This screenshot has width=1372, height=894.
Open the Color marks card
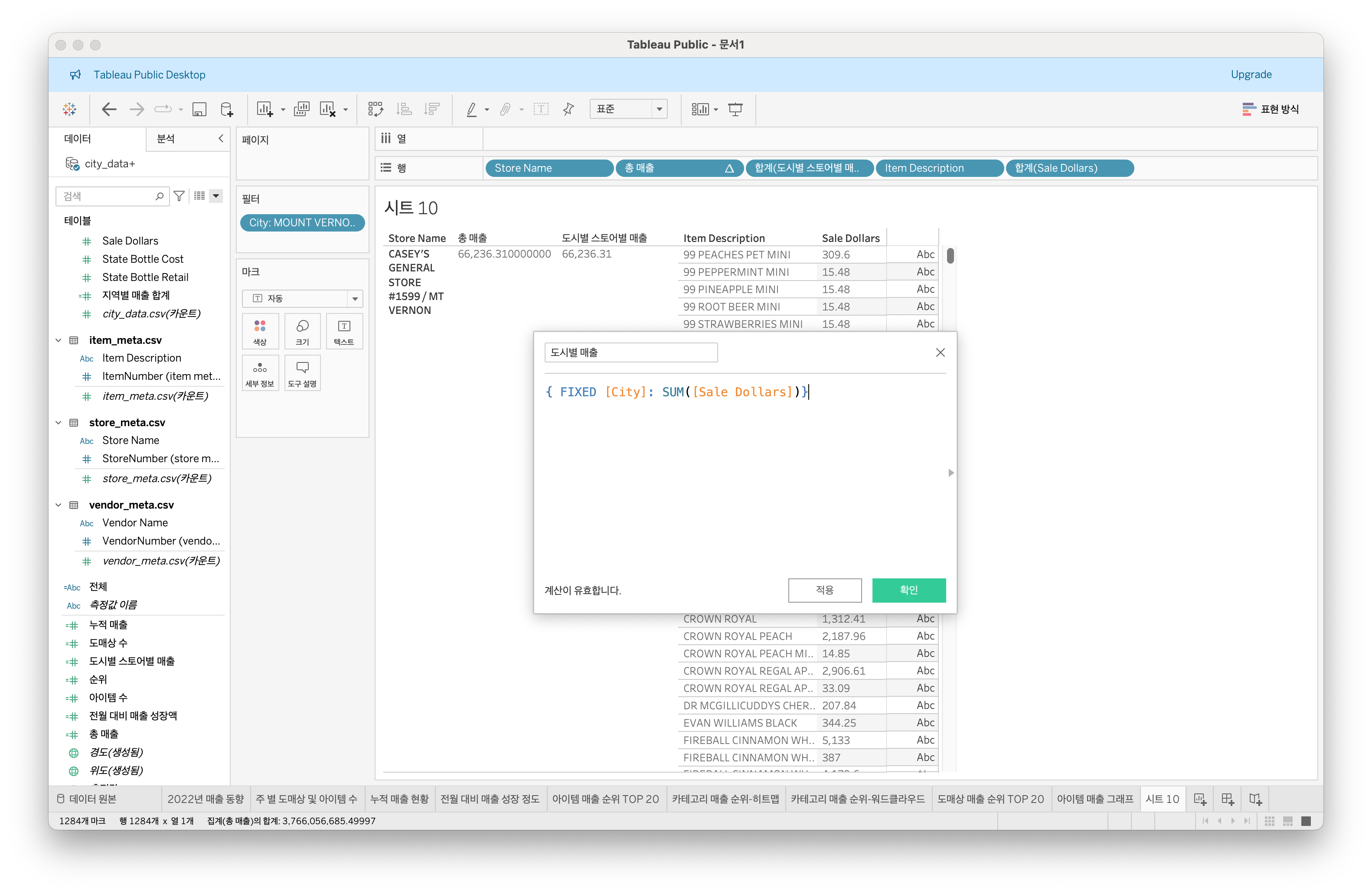260,331
